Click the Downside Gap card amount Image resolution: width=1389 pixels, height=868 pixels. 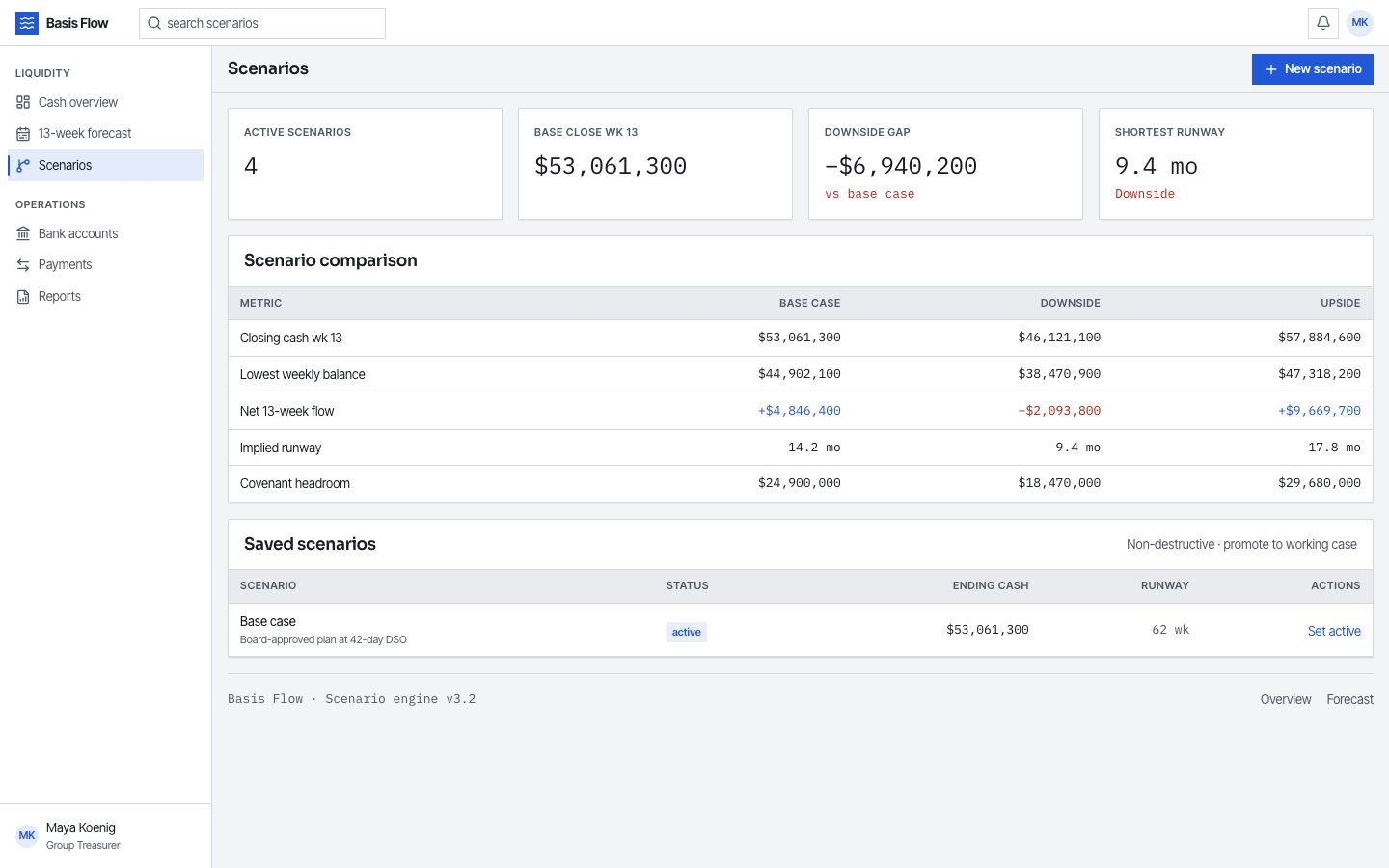point(901,166)
